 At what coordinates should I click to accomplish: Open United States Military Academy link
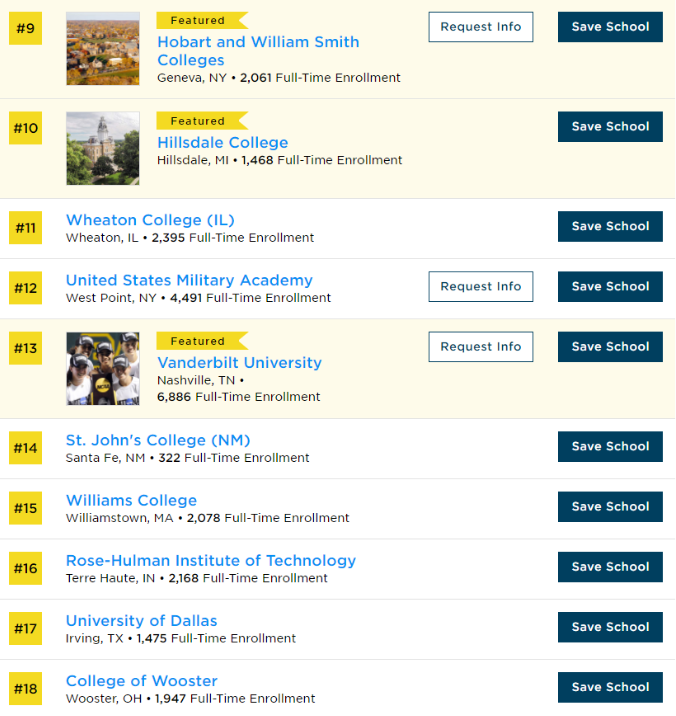click(x=189, y=280)
